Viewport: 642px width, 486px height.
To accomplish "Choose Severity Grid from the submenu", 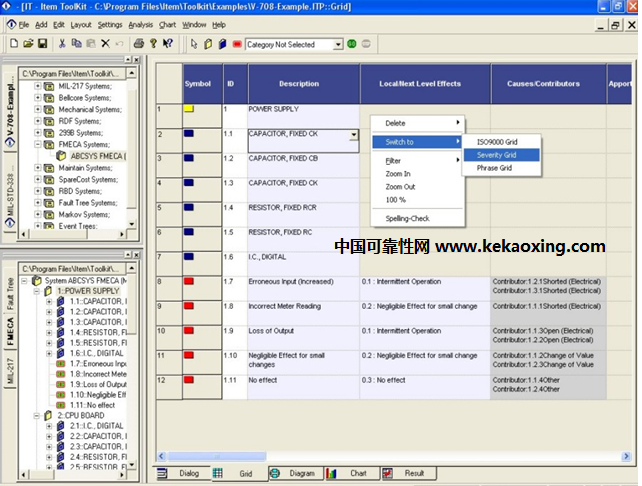I will click(x=497, y=155).
